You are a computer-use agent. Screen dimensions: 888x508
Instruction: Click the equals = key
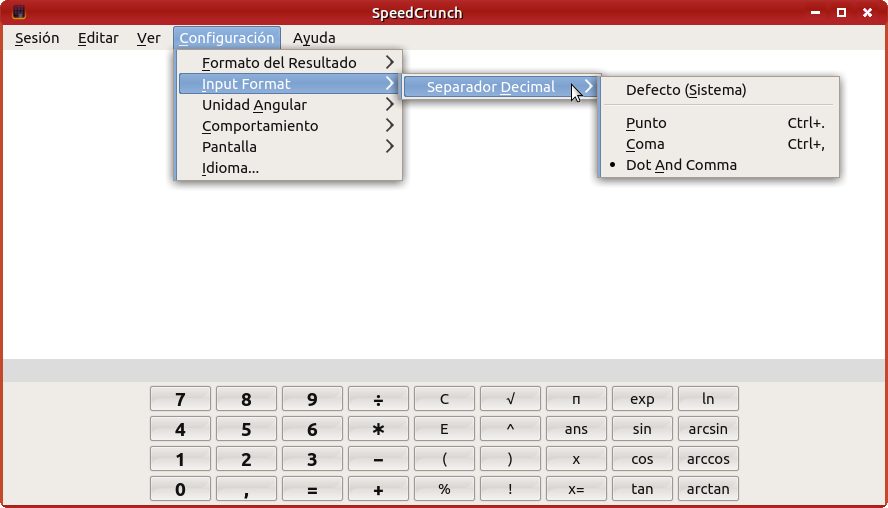(x=312, y=489)
